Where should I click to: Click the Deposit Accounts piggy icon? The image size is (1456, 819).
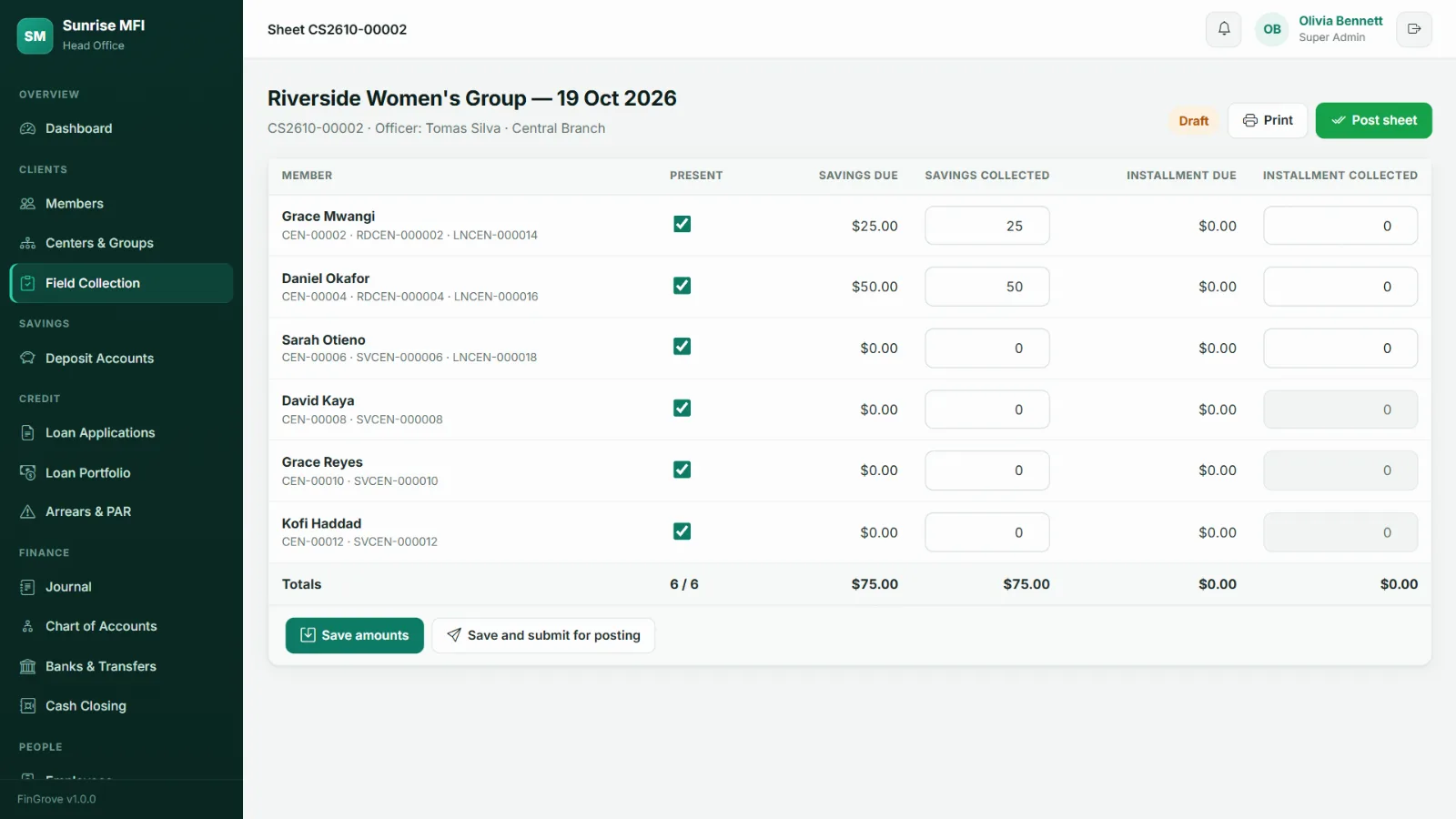pos(28,359)
